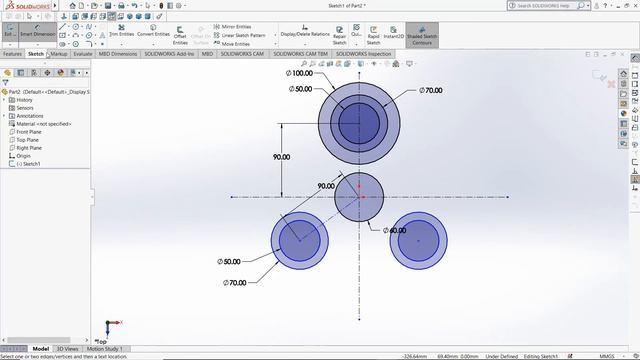The height and width of the screenshot is (360, 640).
Task: Open dropdown arrow beside Circle tool
Action: coord(82,27)
